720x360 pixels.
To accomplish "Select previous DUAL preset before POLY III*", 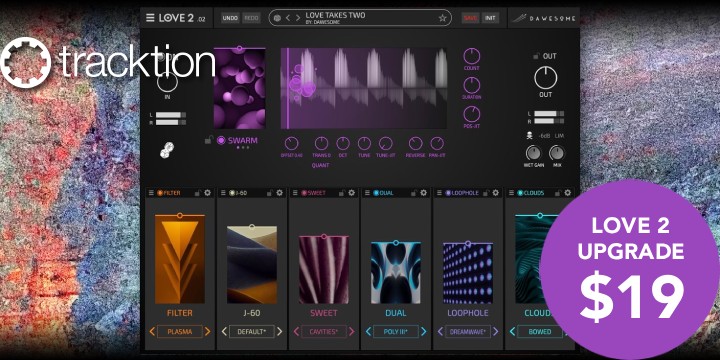I will coord(368,332).
